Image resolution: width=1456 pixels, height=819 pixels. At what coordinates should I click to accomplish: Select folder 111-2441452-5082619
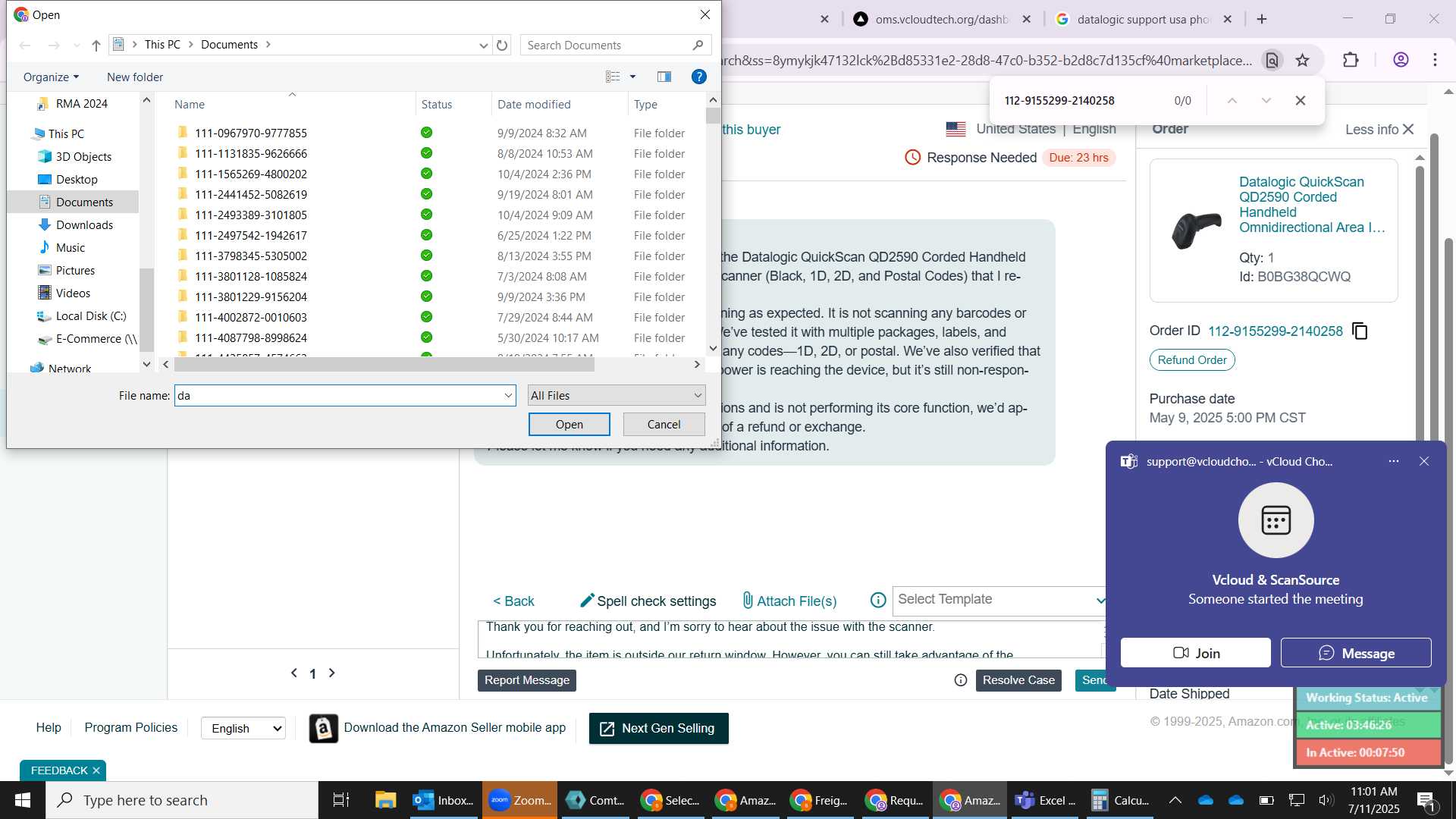[251, 195]
